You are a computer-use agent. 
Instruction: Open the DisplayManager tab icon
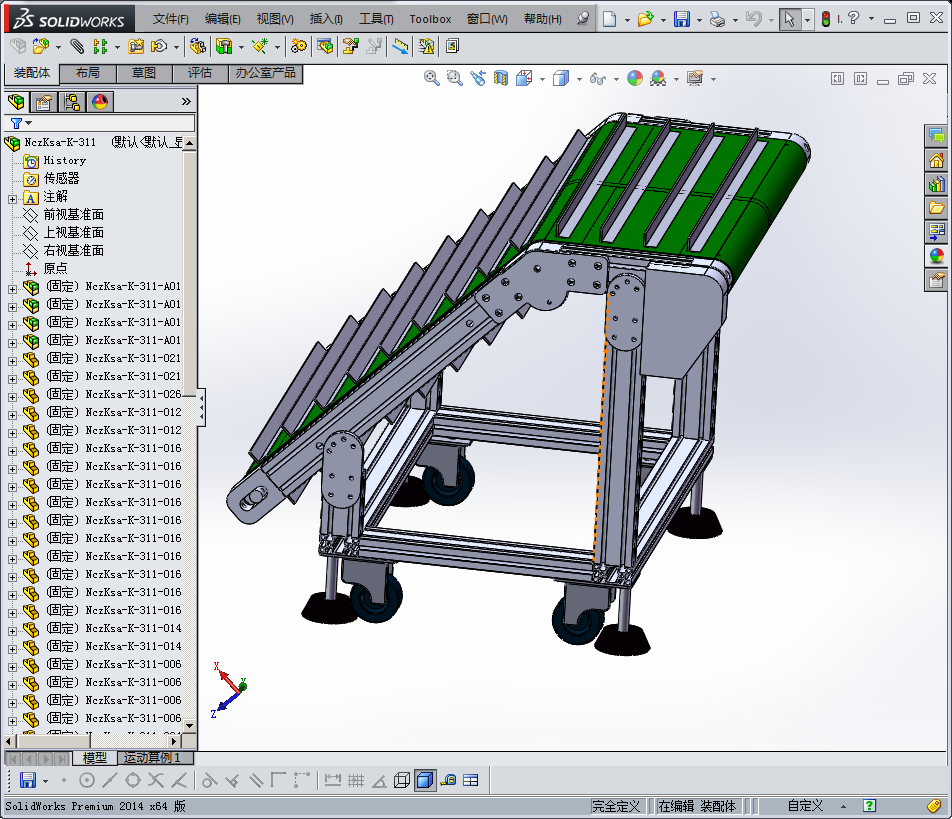point(100,101)
